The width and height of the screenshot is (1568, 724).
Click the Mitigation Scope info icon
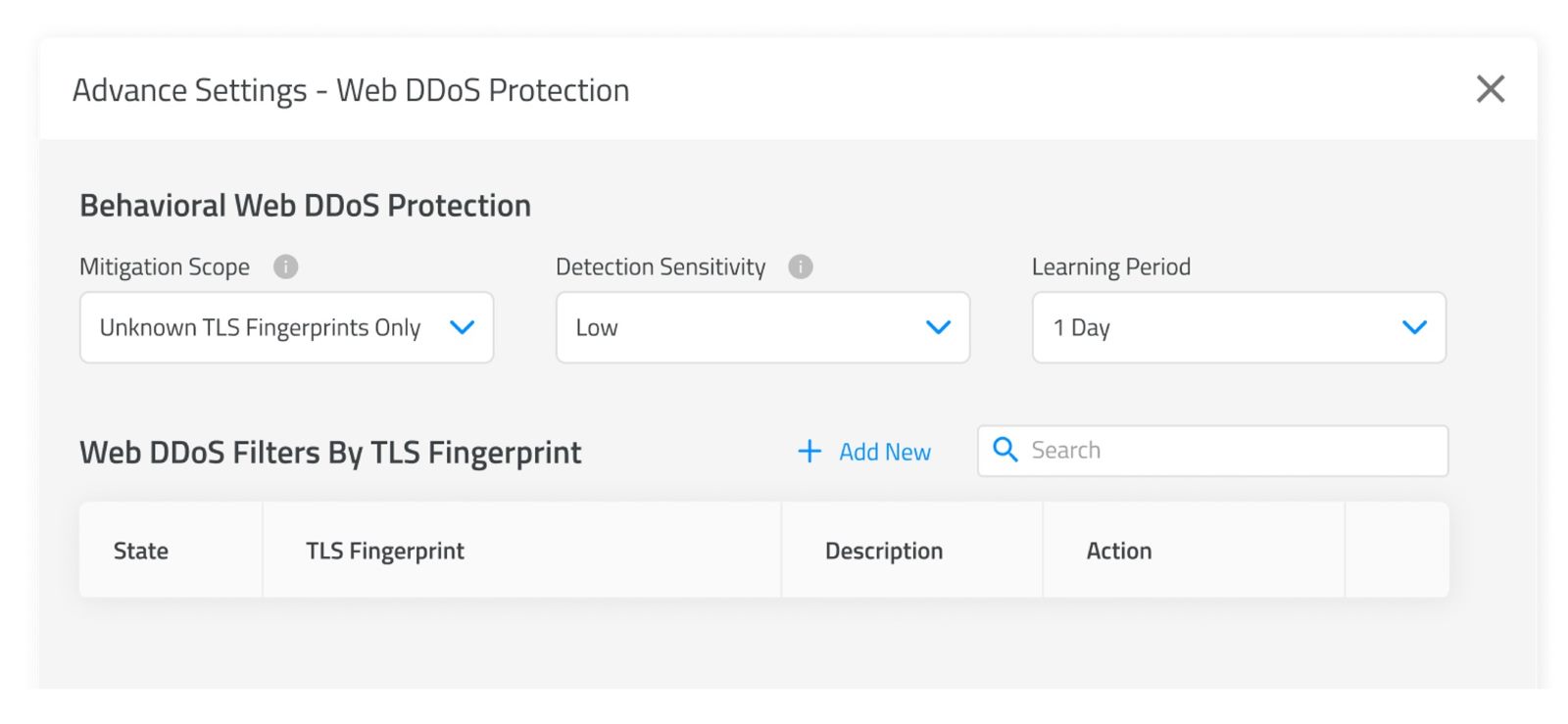285,266
